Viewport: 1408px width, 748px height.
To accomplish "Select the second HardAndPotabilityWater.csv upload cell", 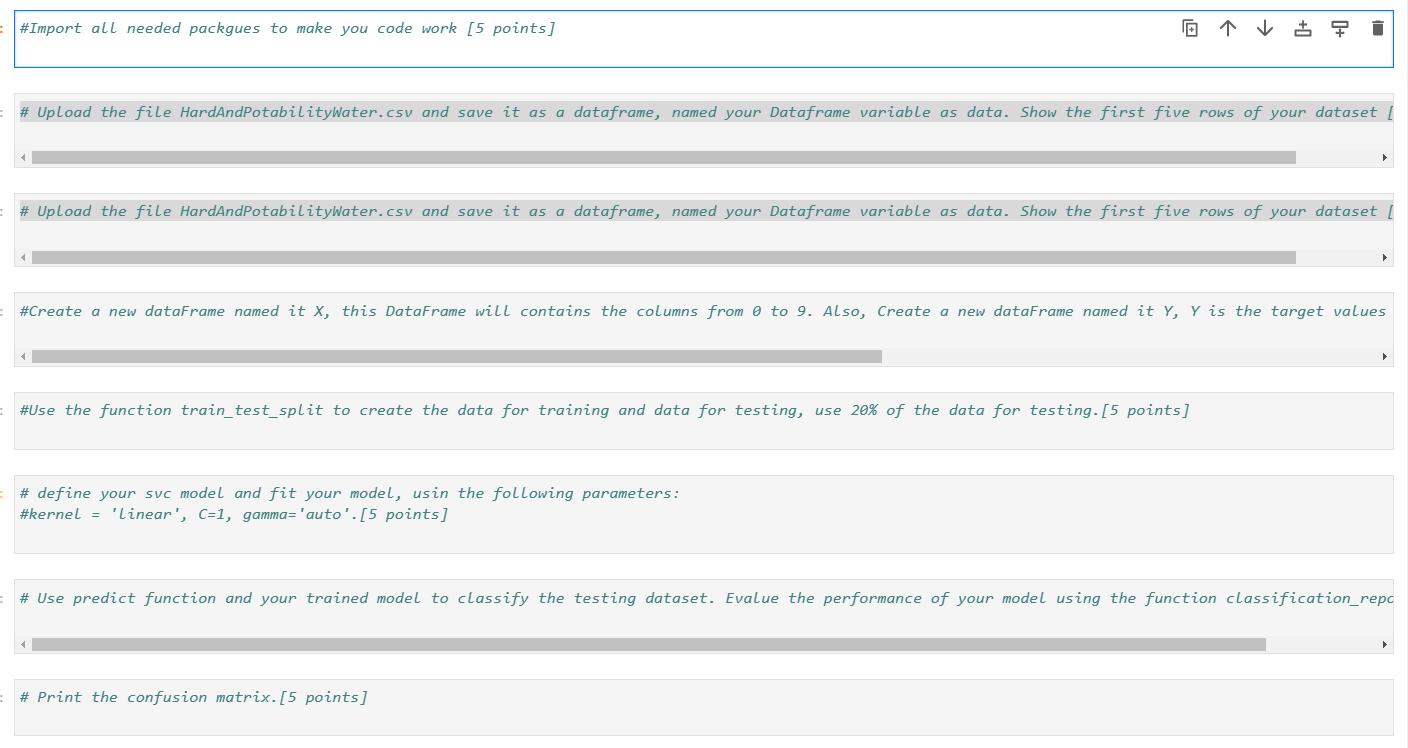I will pos(600,211).
